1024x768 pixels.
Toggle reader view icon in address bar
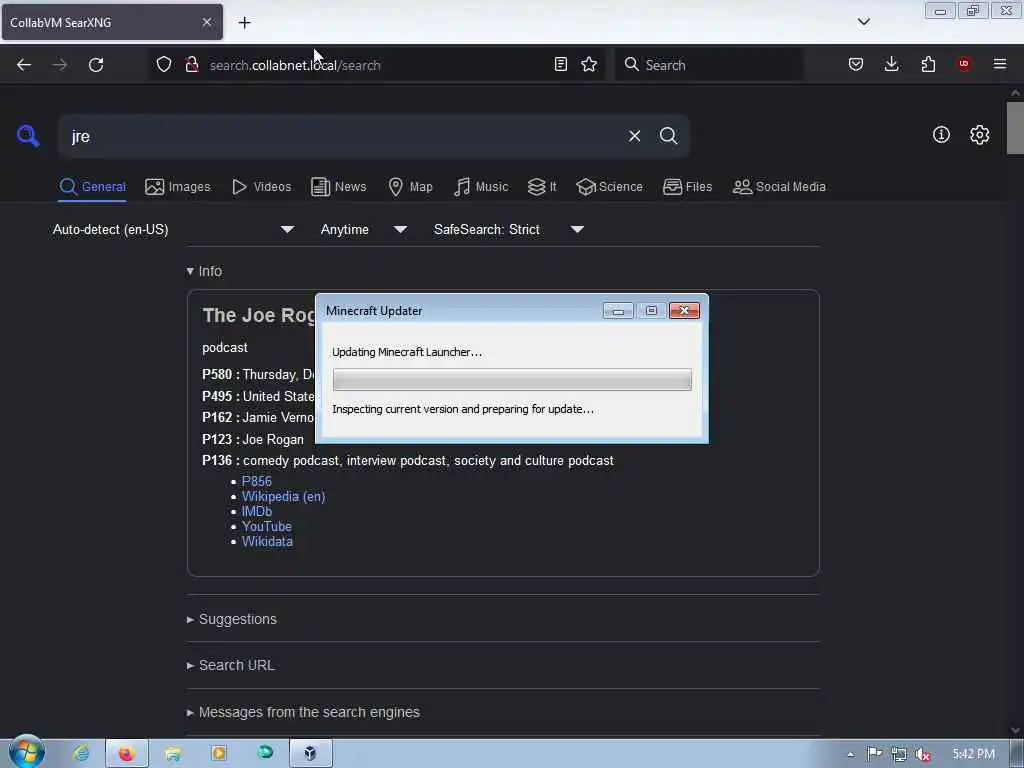tap(560, 64)
